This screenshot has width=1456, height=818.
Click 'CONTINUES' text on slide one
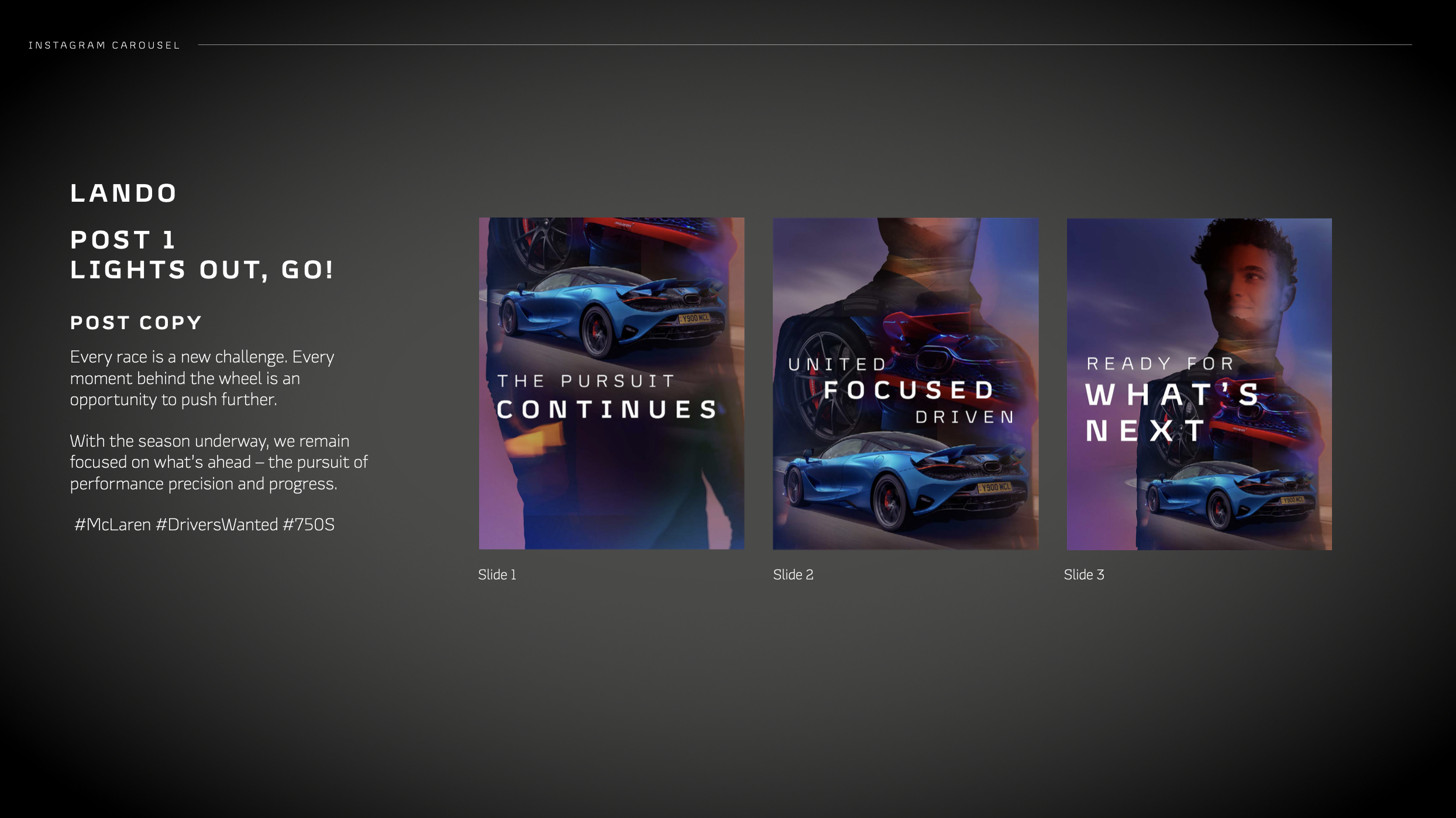tap(607, 410)
